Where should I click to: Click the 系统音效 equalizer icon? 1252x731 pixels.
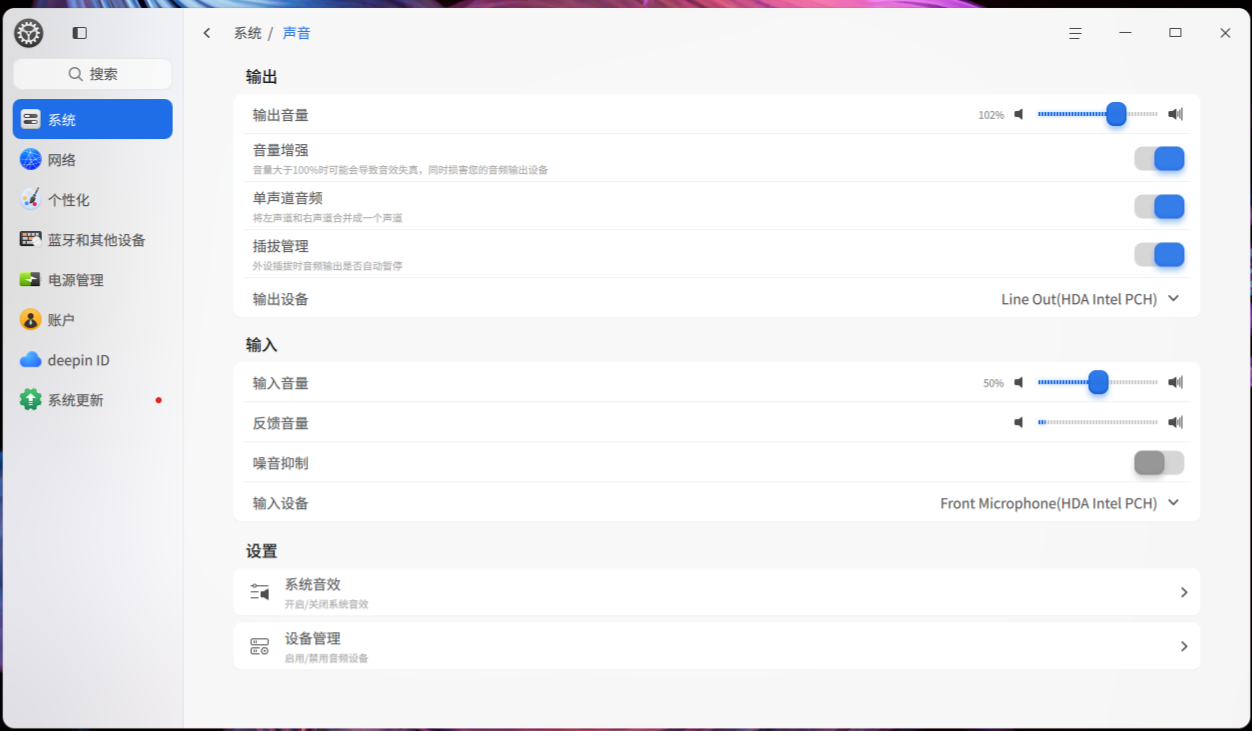pyautogui.click(x=260, y=591)
